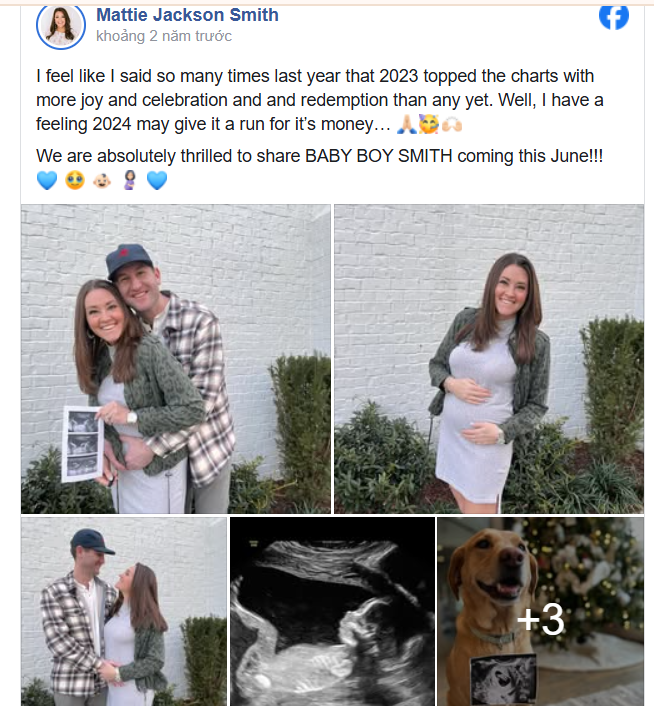Click the 'khoảng 2 năm trước' timestamp
The width and height of the screenshot is (654, 706).
point(163,36)
